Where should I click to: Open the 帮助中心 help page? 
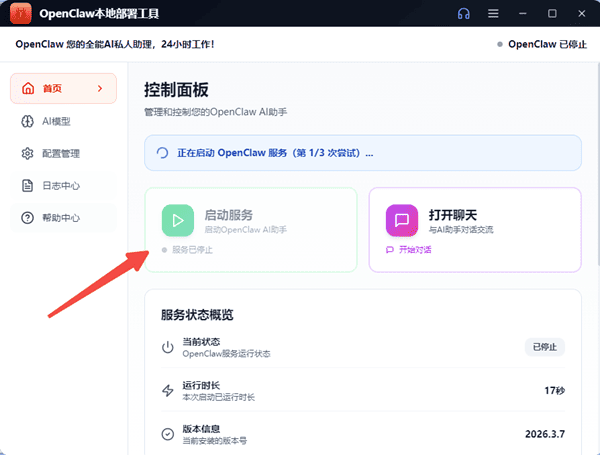61,217
